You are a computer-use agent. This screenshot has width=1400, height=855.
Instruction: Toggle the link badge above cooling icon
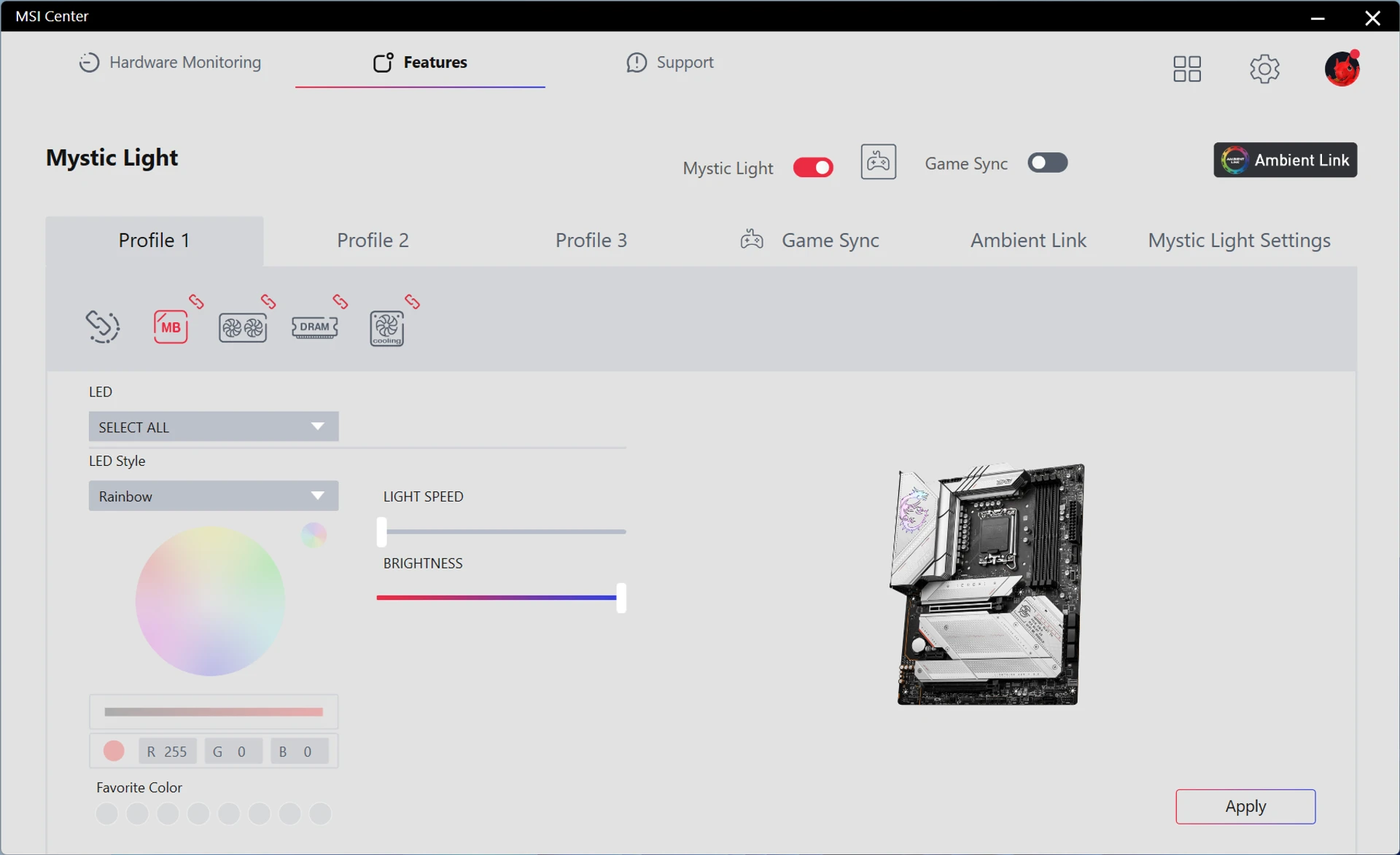[x=412, y=301]
